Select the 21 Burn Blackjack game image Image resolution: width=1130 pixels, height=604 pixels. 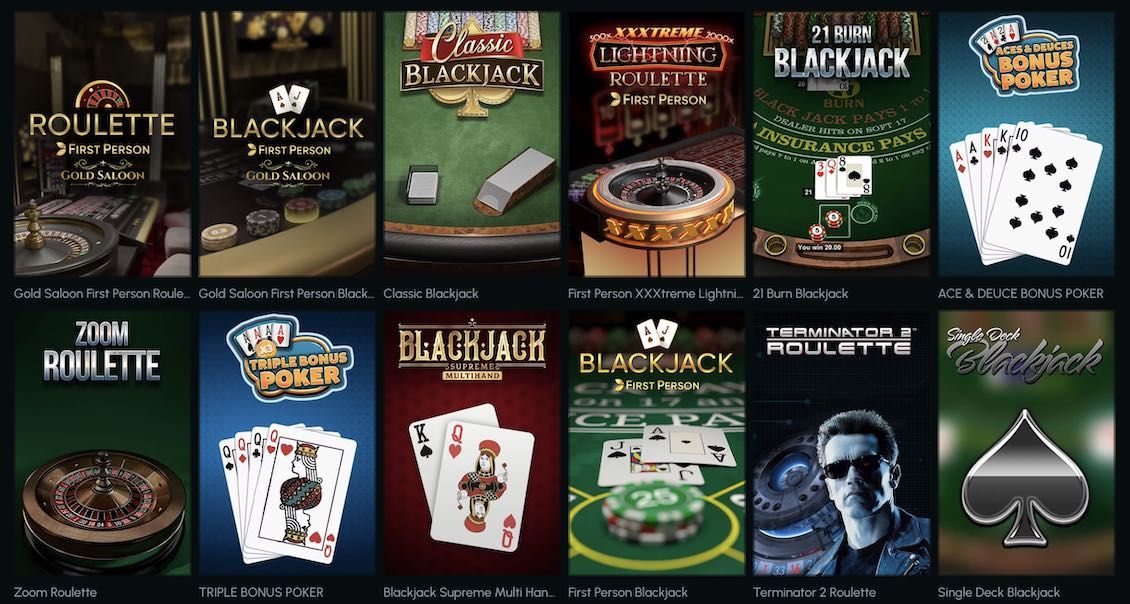[841, 143]
